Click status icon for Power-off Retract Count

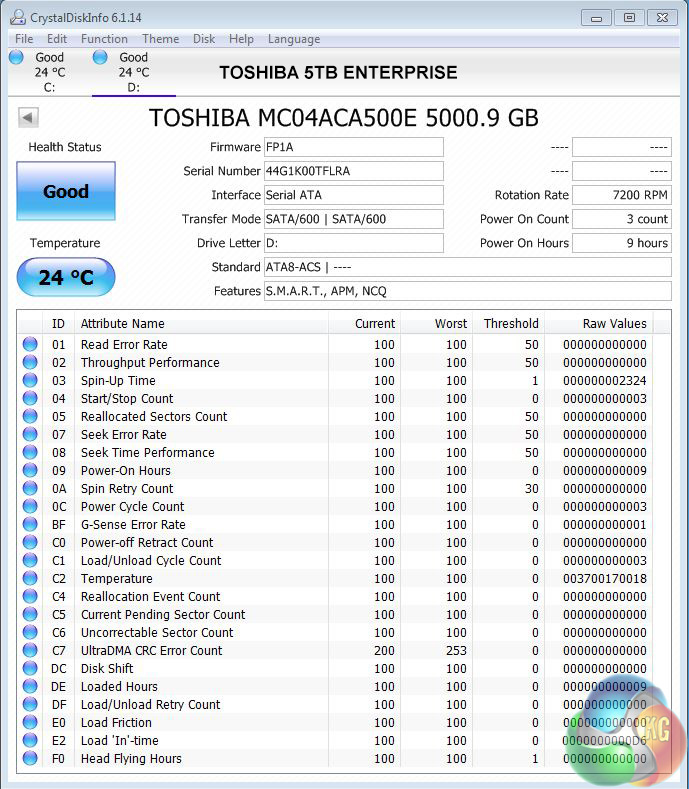pos(30,542)
